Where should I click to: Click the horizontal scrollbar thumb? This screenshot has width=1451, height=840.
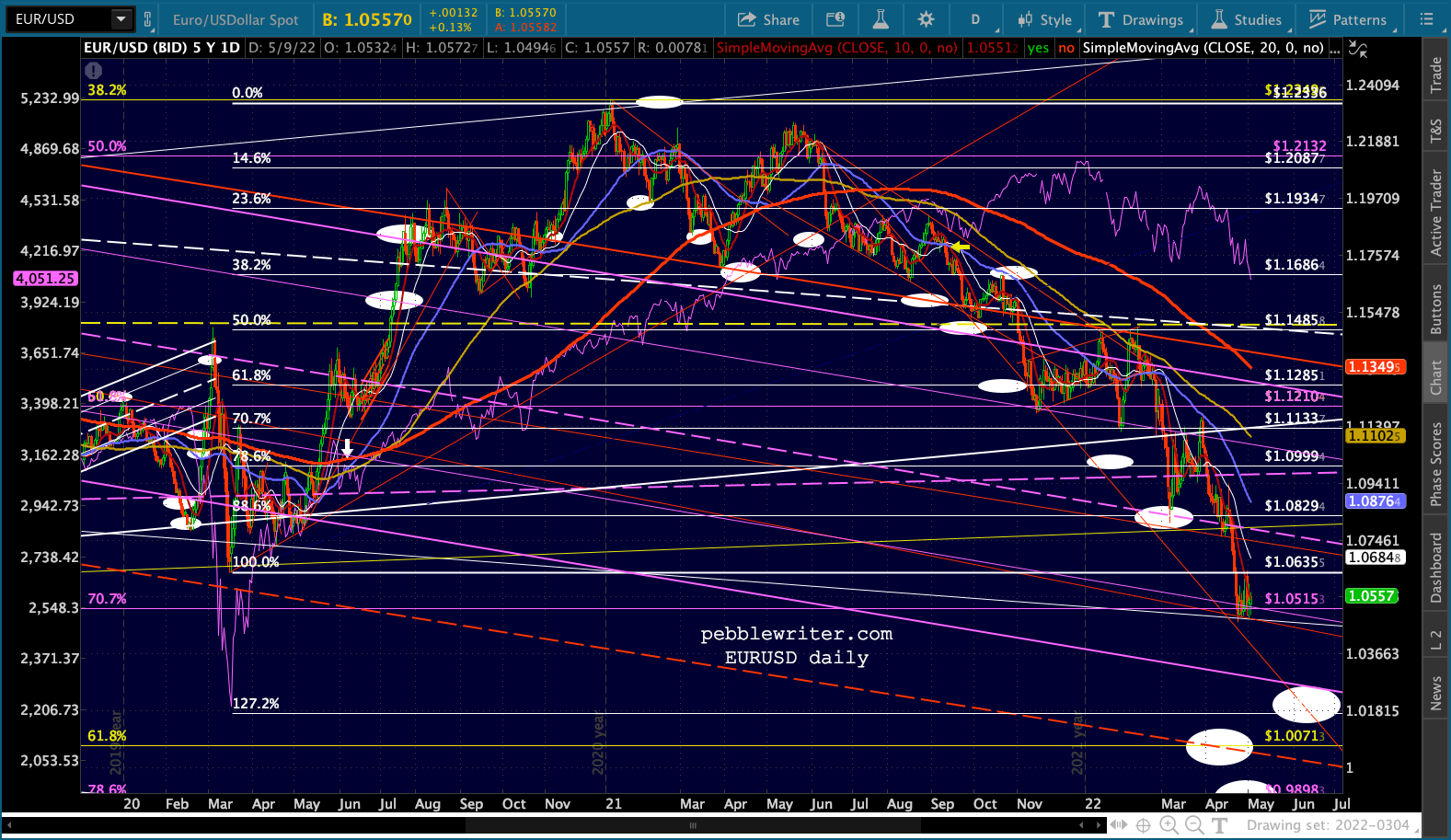[694, 825]
